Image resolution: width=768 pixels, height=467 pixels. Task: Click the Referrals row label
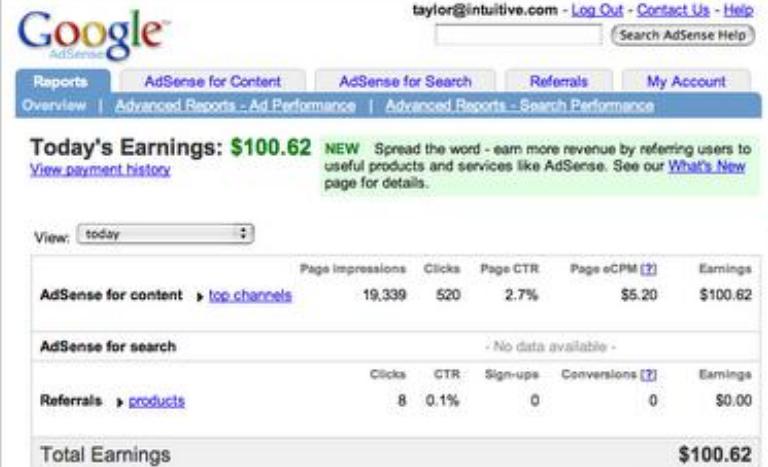(x=71, y=401)
